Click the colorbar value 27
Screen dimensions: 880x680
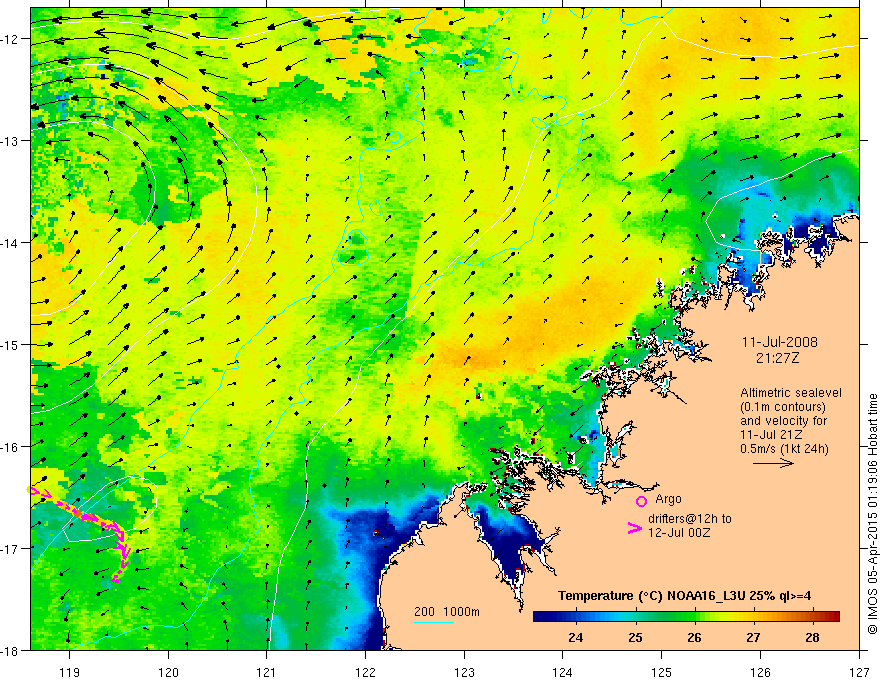pos(753,637)
